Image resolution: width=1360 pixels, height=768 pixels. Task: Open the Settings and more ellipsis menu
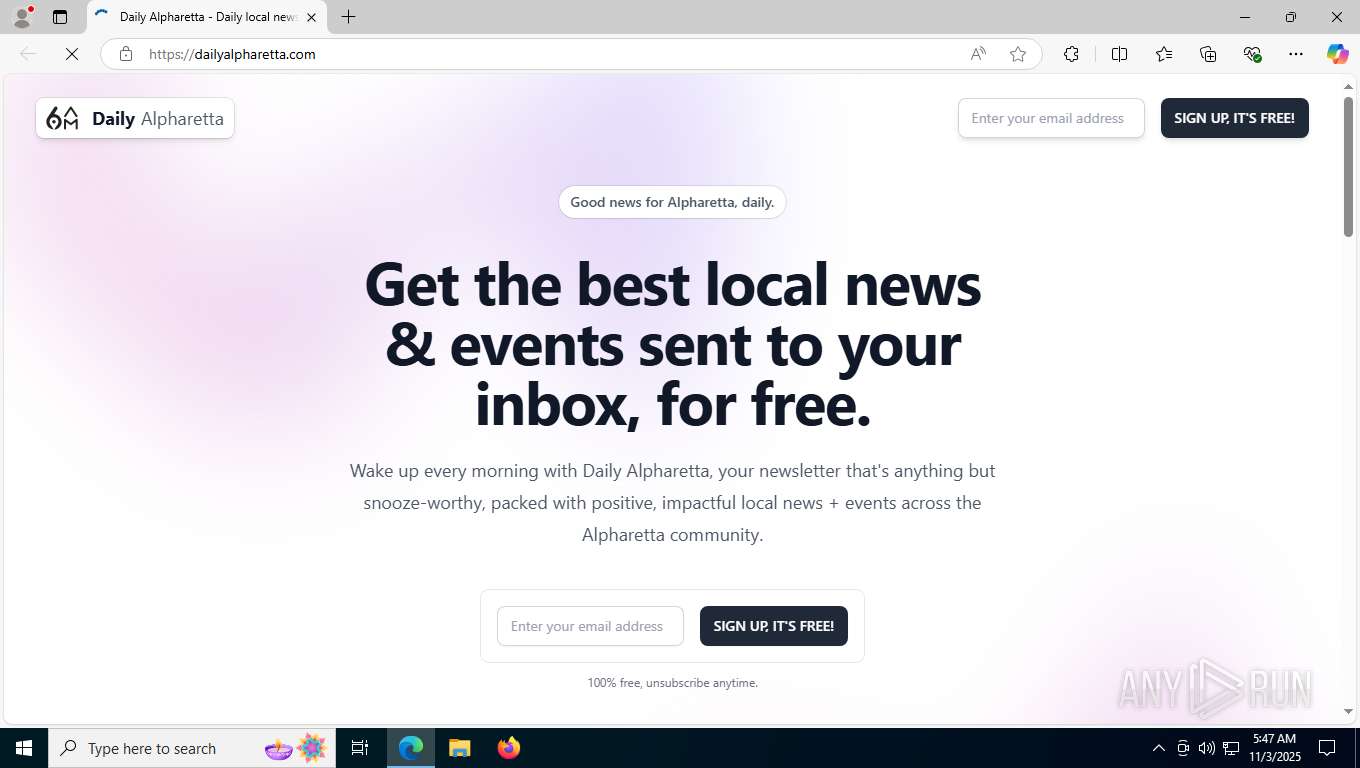(1296, 54)
